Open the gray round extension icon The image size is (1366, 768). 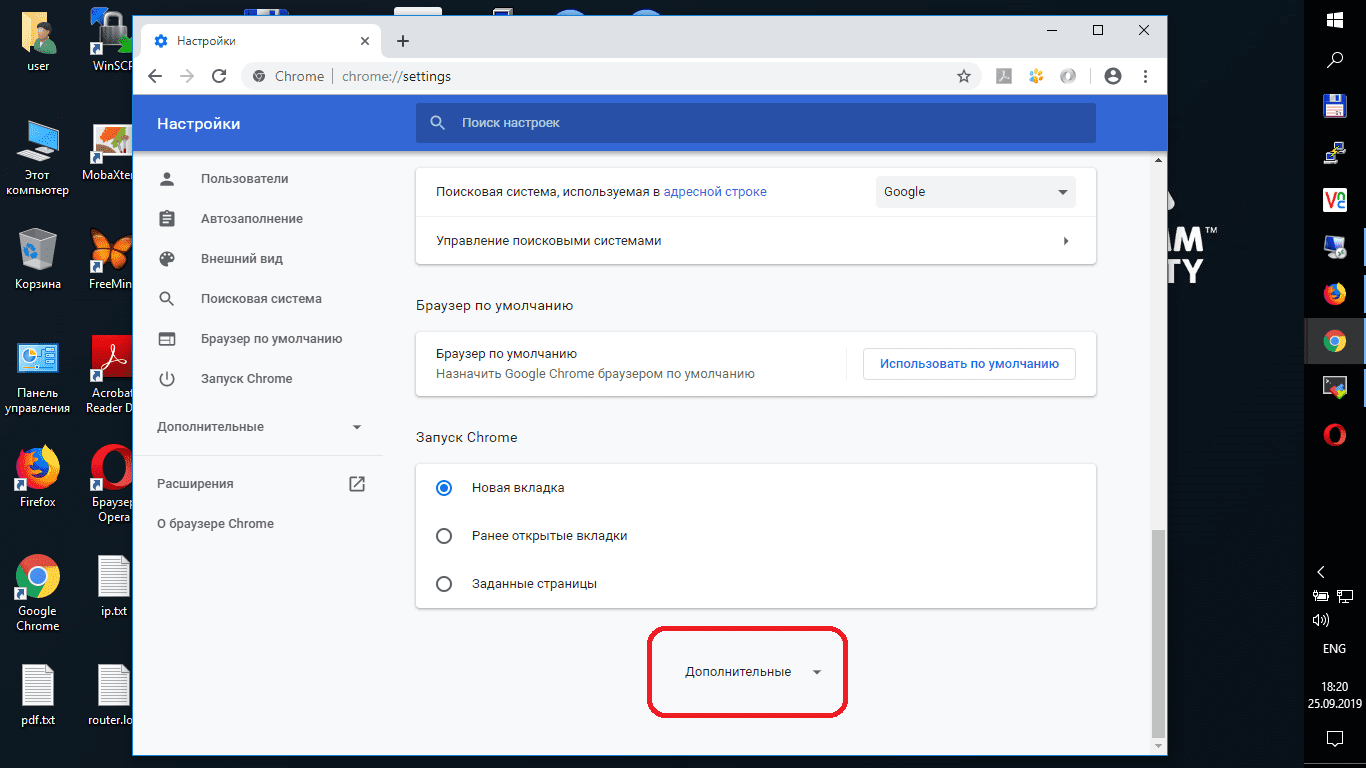(x=1068, y=76)
